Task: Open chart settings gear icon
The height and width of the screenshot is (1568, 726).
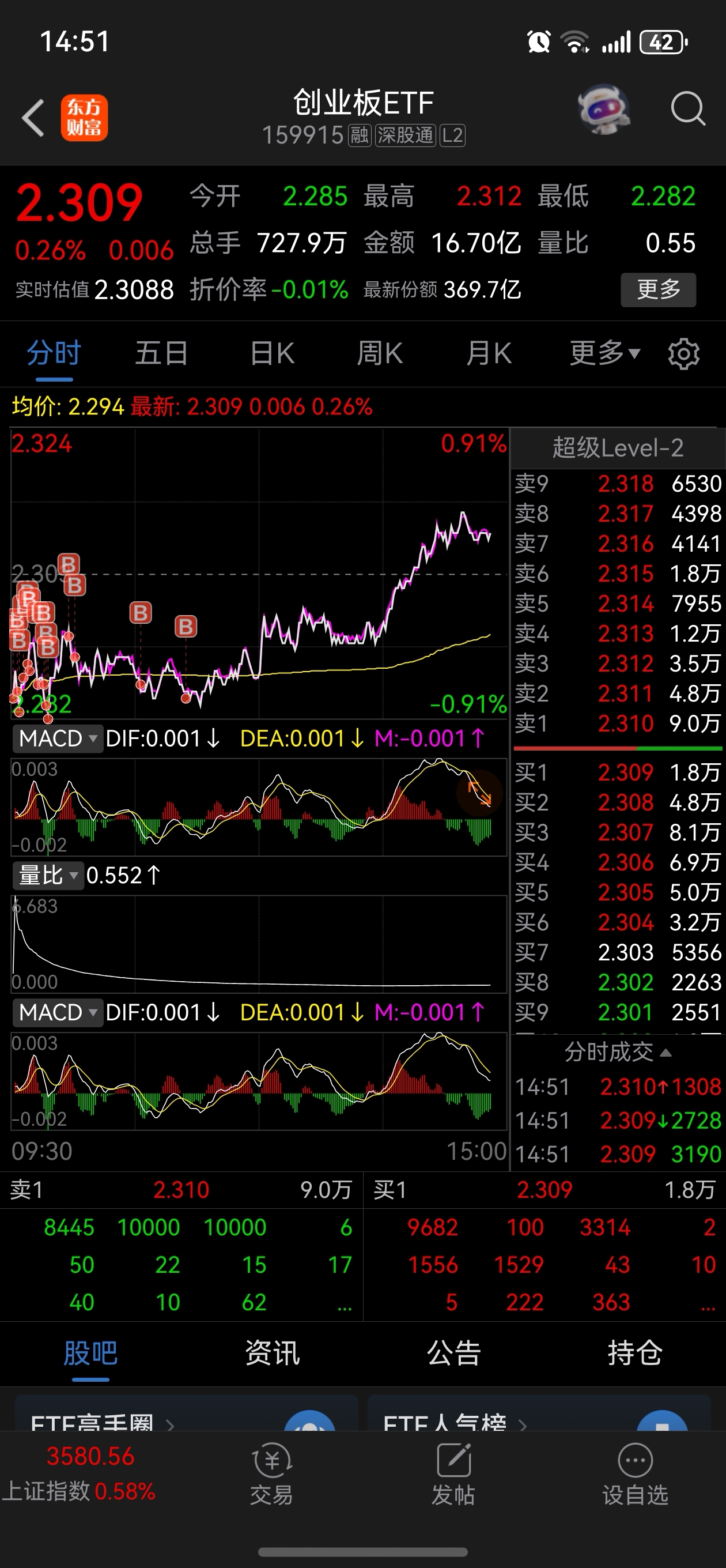Action: [683, 353]
